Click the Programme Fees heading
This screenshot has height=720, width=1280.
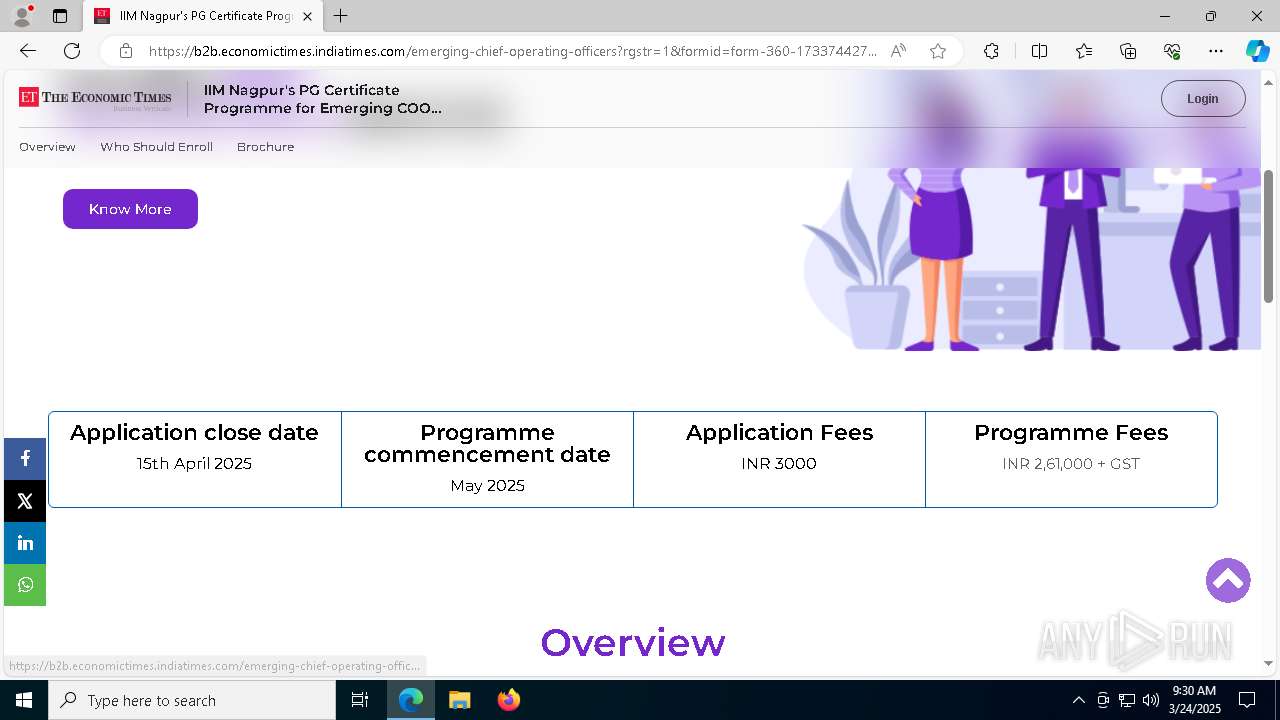pos(1071,433)
